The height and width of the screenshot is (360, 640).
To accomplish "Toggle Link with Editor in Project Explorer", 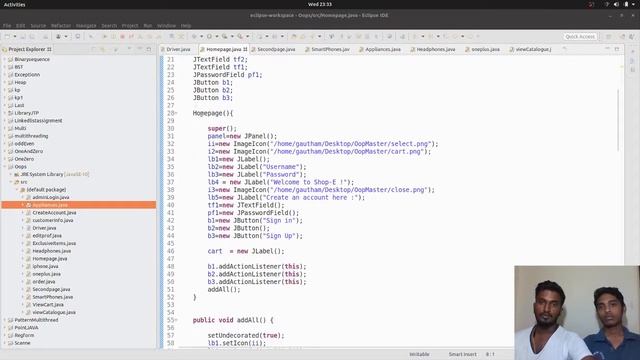I will click(102, 49).
